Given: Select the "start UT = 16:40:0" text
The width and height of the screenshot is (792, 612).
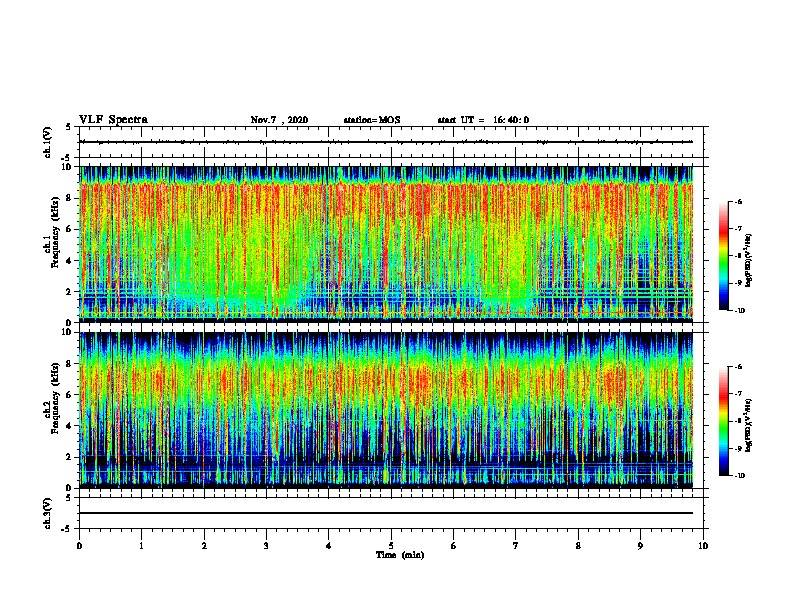Looking at the screenshot, I should [483, 120].
